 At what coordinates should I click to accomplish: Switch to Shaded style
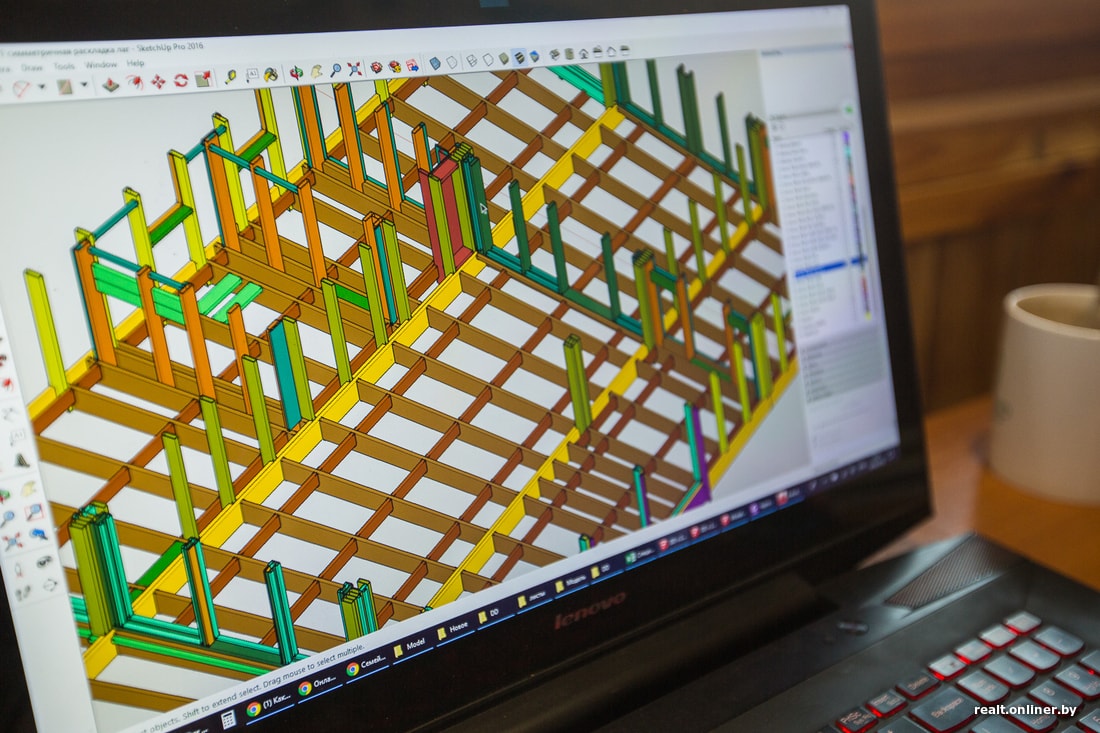pyautogui.click(x=504, y=58)
